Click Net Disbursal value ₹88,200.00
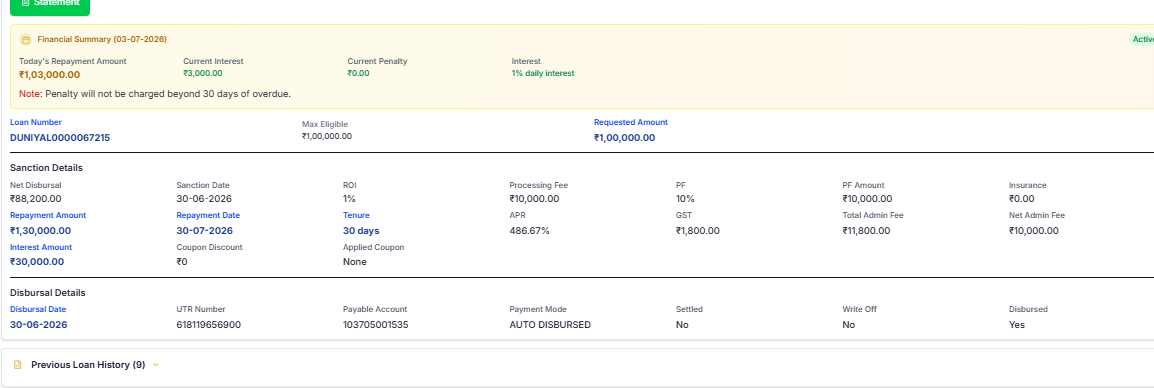The image size is (1154, 388). pos(36,199)
